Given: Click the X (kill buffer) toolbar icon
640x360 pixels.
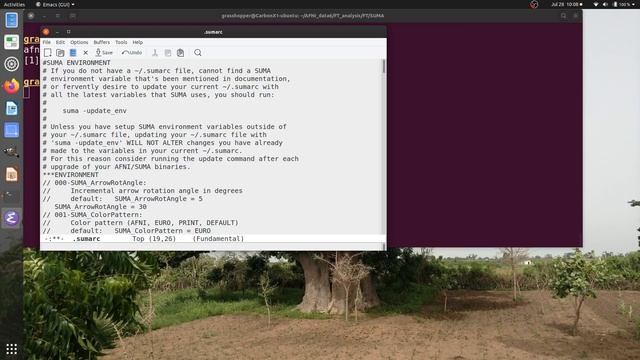Looking at the screenshot, I should [86, 53].
